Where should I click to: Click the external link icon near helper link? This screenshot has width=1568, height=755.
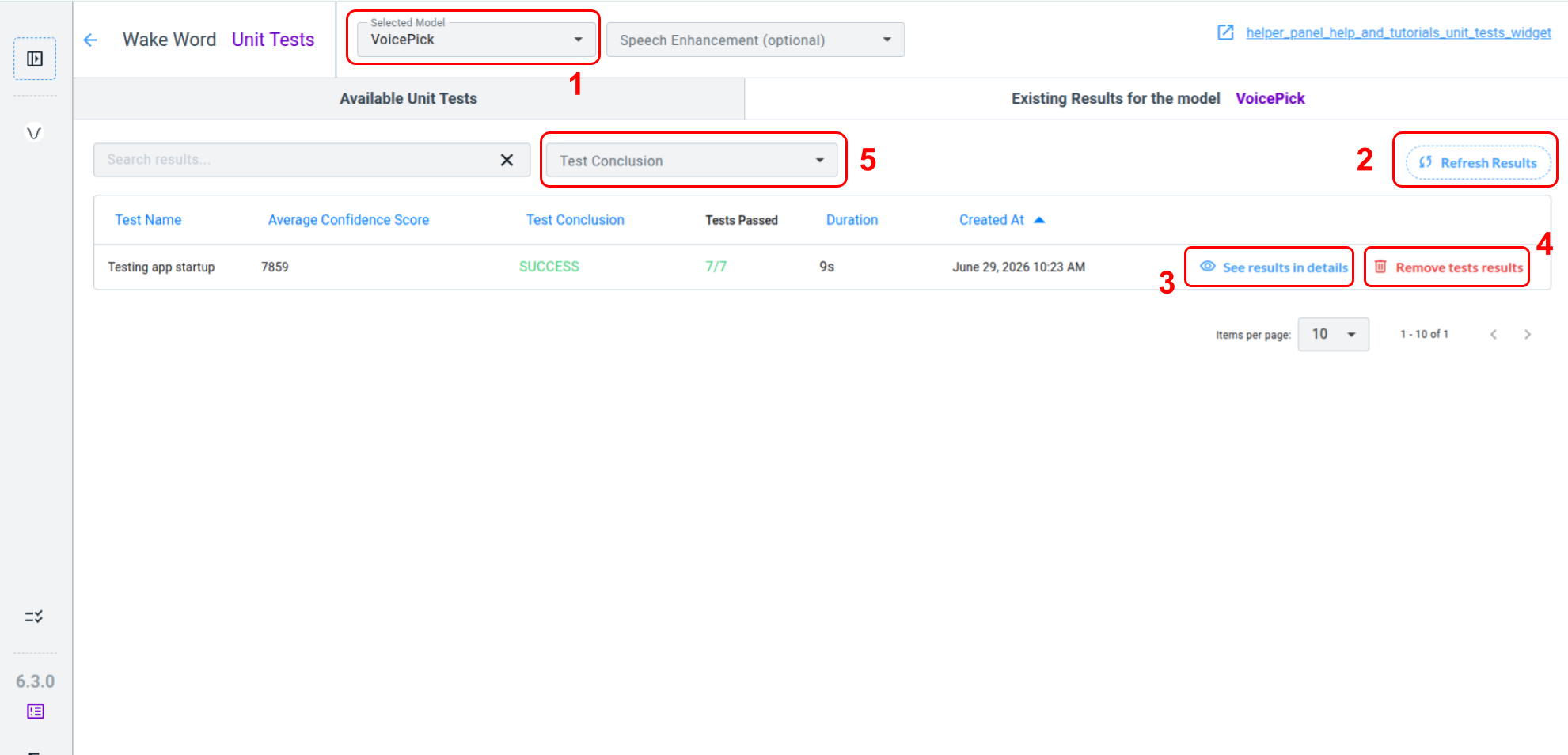[1225, 32]
